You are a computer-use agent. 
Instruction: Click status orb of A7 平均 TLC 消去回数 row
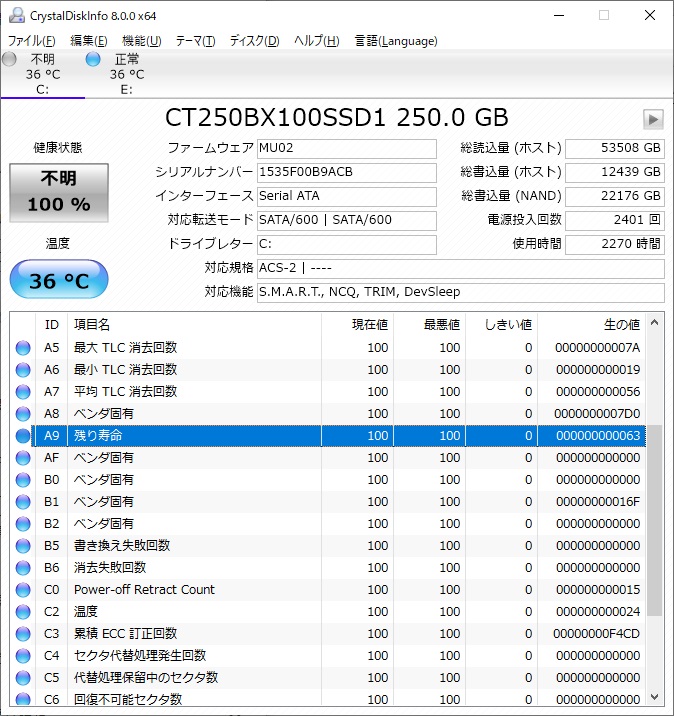pyautogui.click(x=23, y=392)
